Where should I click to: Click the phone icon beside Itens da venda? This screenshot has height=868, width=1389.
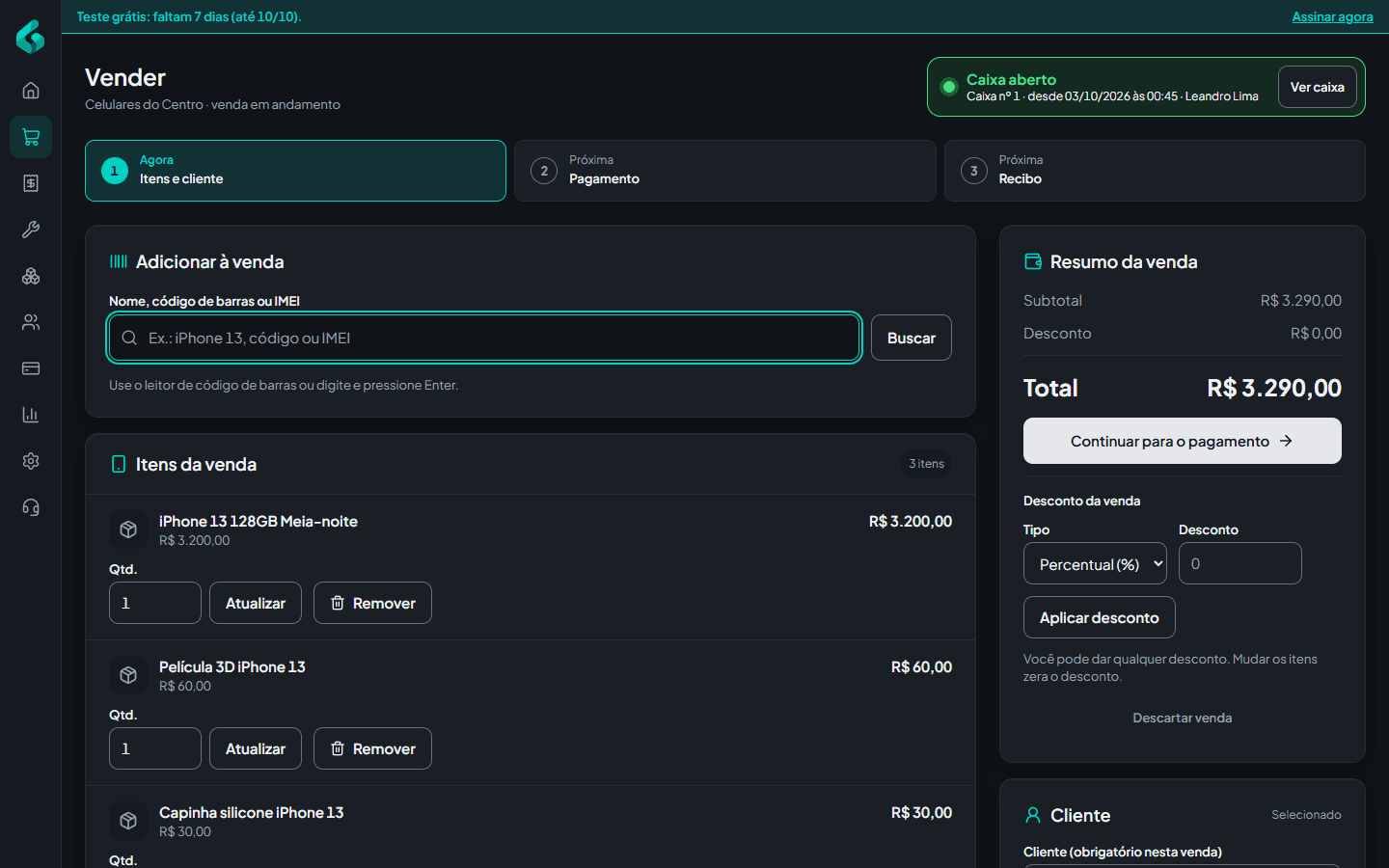(x=119, y=464)
